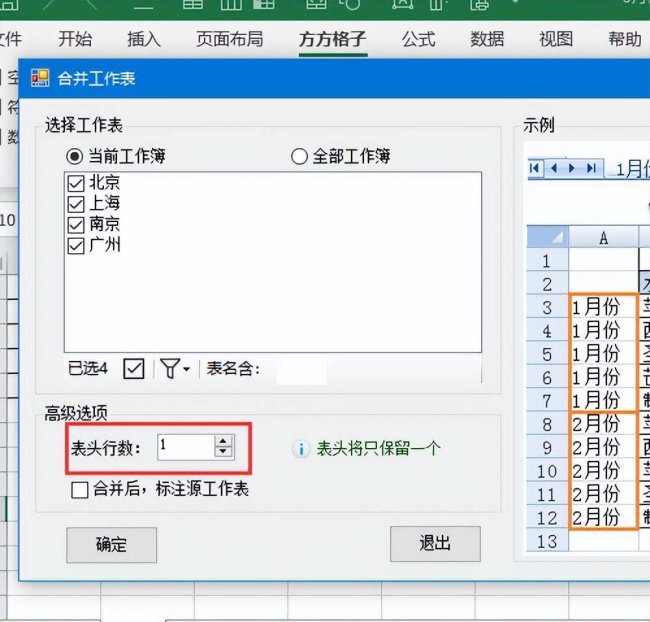Image resolution: width=650 pixels, height=622 pixels.
Task: Click select-all corner of example grid
Action: tap(548, 237)
